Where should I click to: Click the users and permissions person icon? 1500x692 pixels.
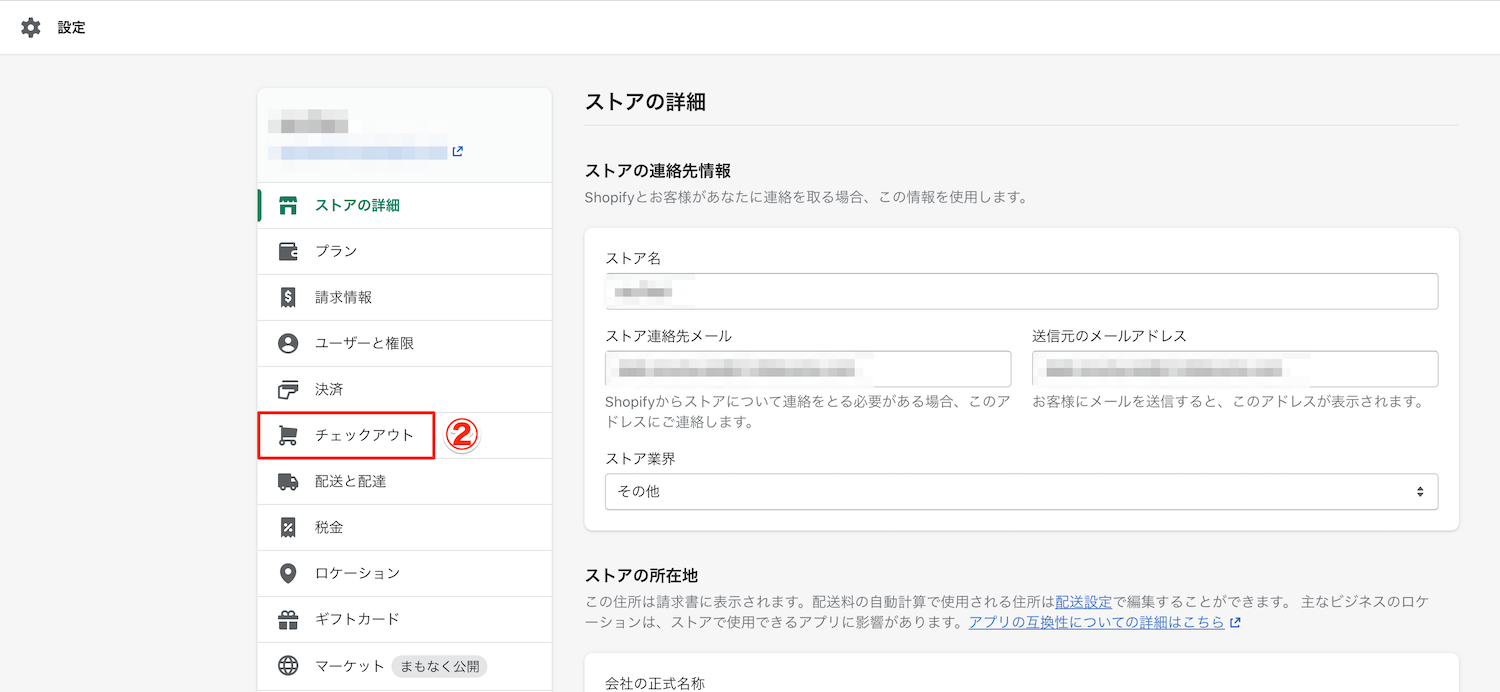(x=288, y=344)
